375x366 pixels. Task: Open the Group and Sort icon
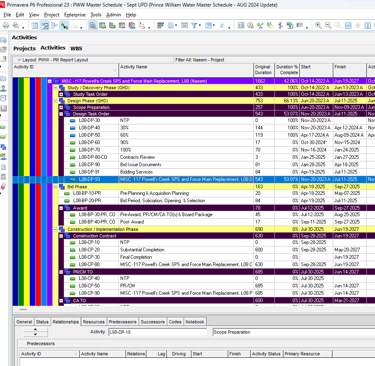[x=209, y=26]
